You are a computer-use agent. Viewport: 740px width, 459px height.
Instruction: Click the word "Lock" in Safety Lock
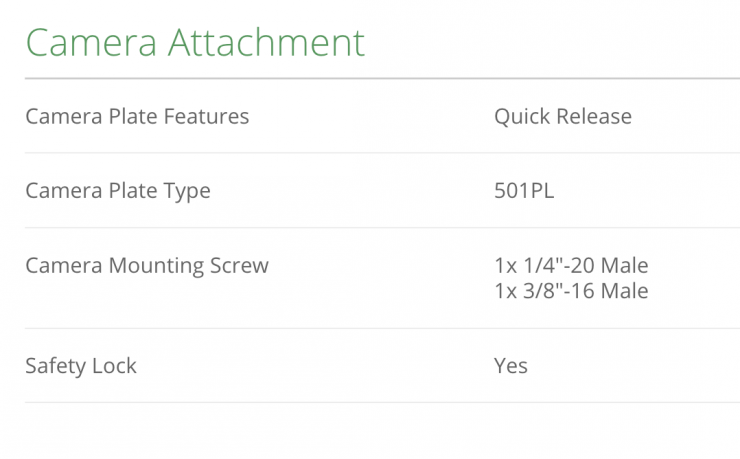115,366
